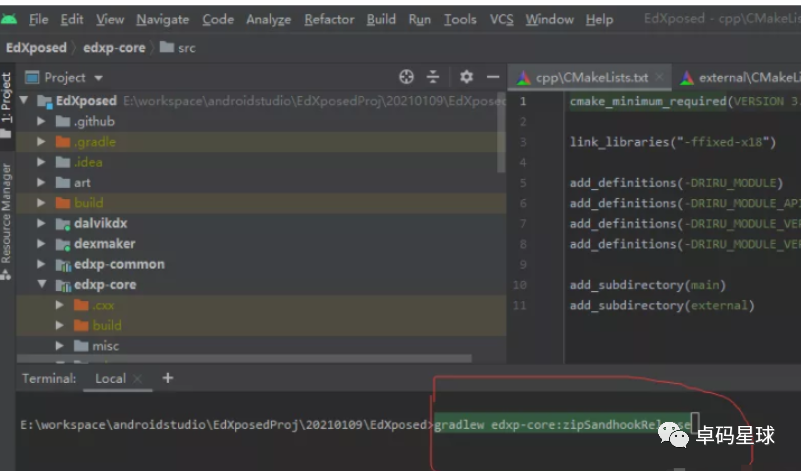Close the Local terminal tab

click(137, 379)
